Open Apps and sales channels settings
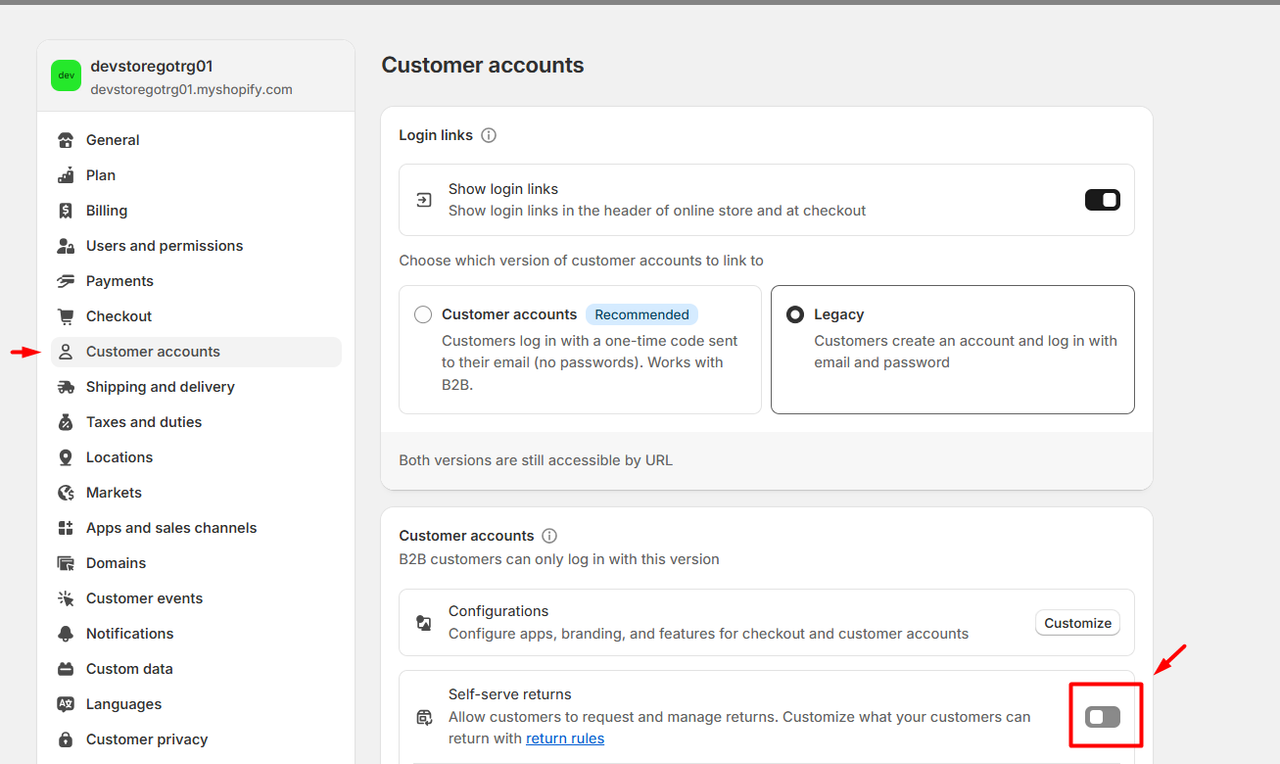Screen dimensions: 1280x764 171,528
